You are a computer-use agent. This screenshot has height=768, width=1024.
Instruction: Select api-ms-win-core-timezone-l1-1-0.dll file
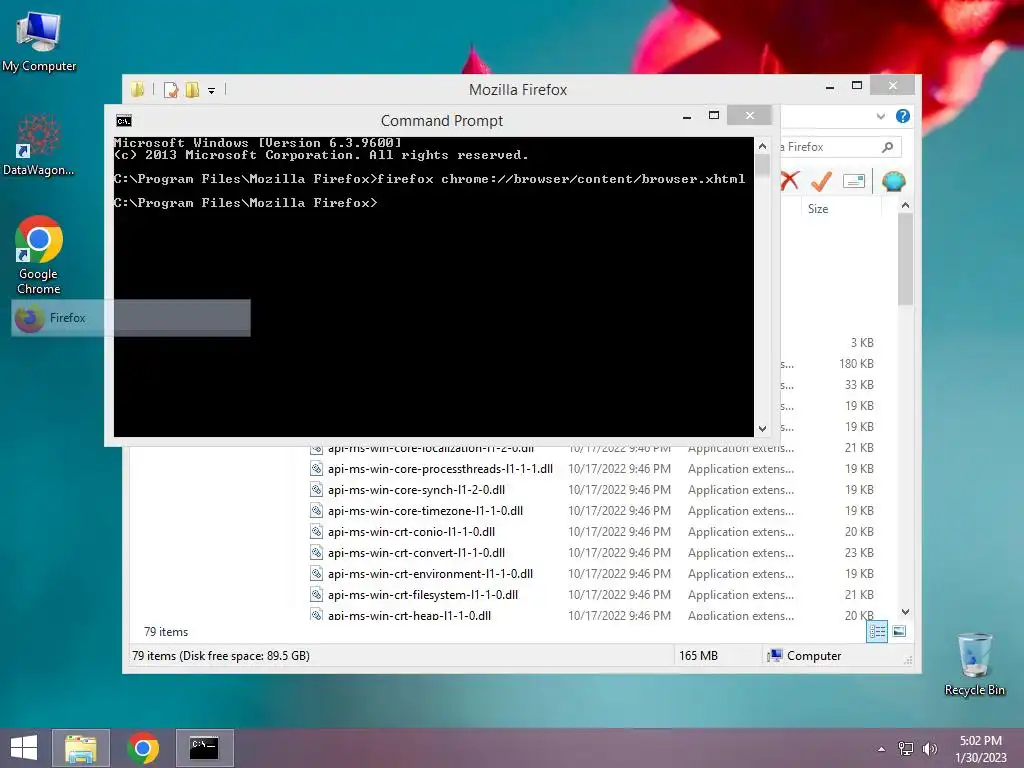(x=425, y=511)
